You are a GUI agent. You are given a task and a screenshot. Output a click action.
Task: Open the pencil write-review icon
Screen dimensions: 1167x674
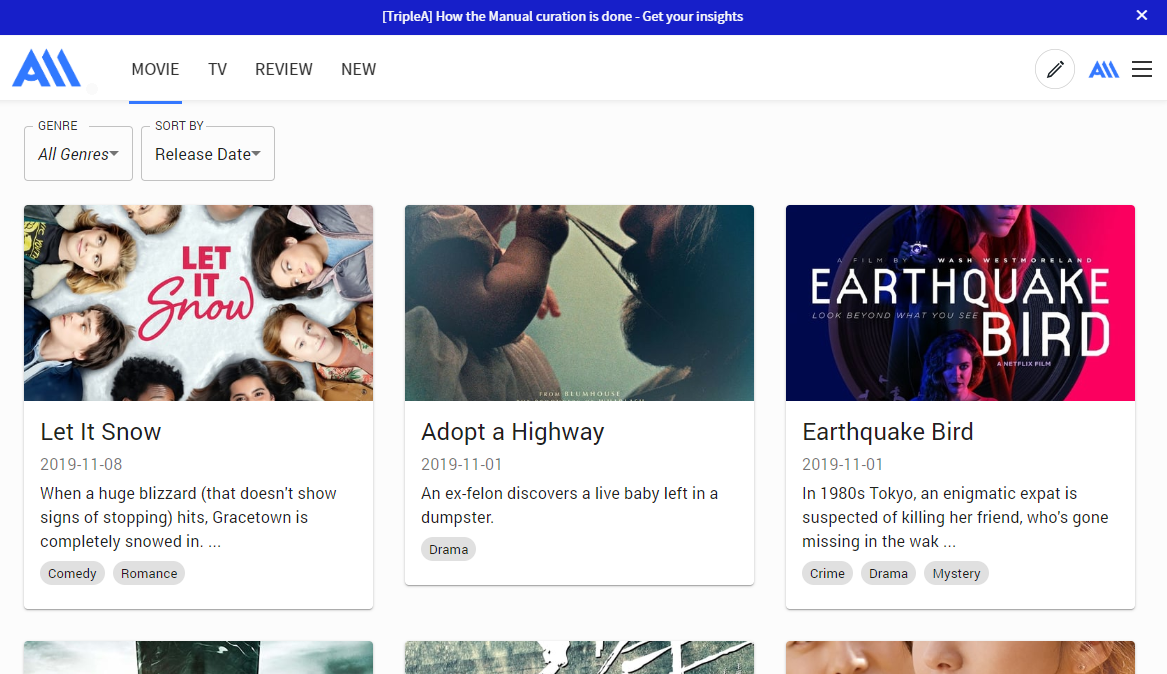[1055, 69]
